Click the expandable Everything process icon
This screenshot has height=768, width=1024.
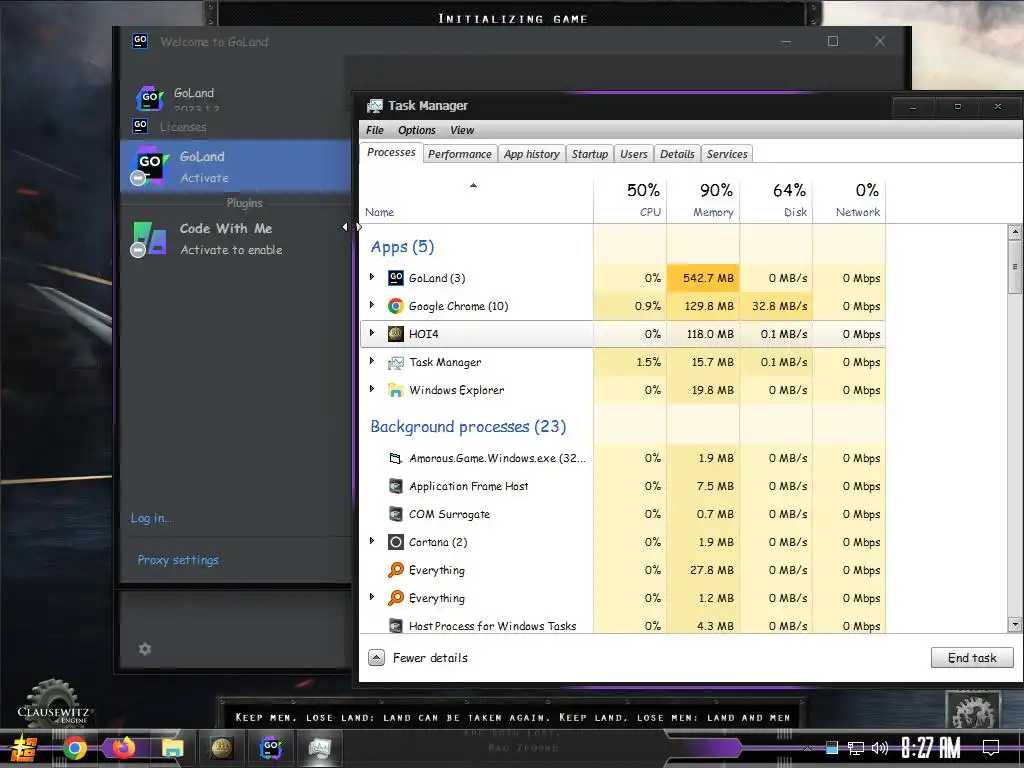pyautogui.click(x=396, y=598)
